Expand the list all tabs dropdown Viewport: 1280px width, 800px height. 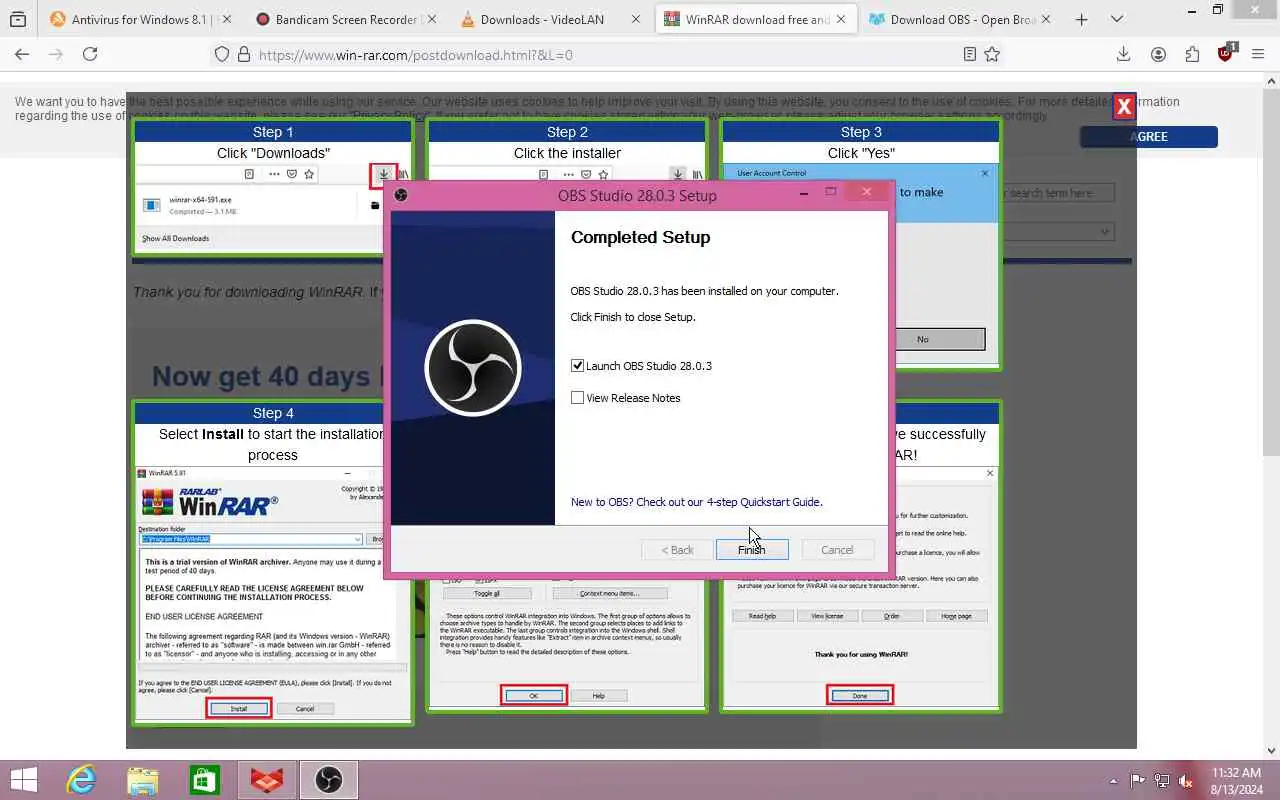pos(1117,19)
